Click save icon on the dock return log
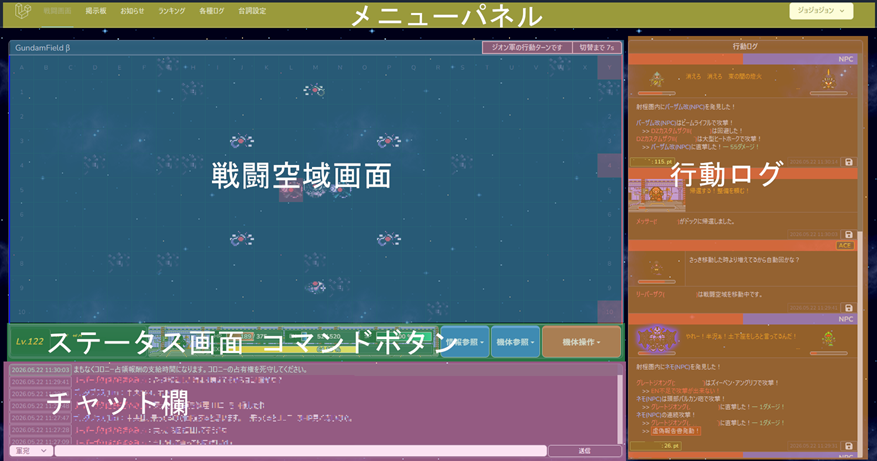The height and width of the screenshot is (461, 877). (848, 234)
